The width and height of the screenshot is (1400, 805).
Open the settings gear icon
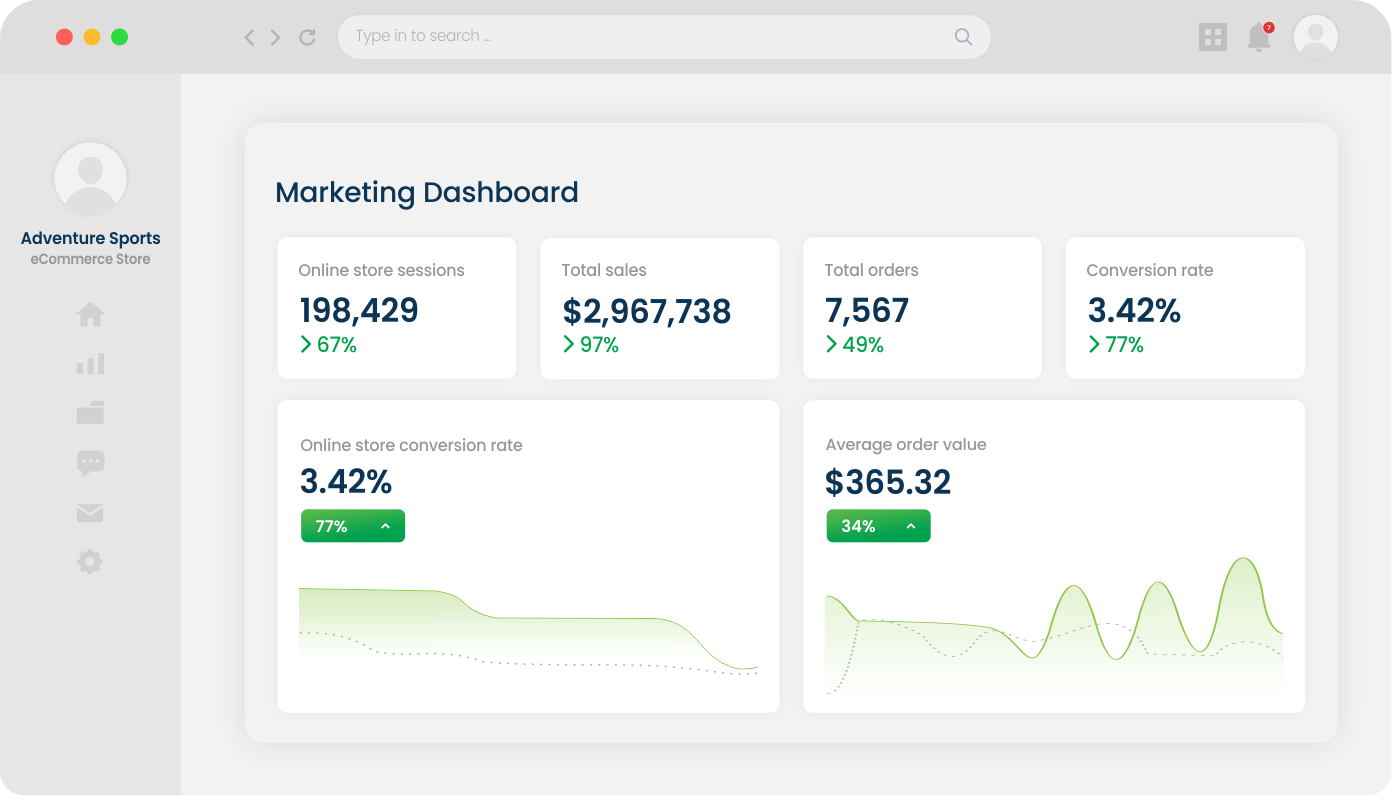[90, 562]
